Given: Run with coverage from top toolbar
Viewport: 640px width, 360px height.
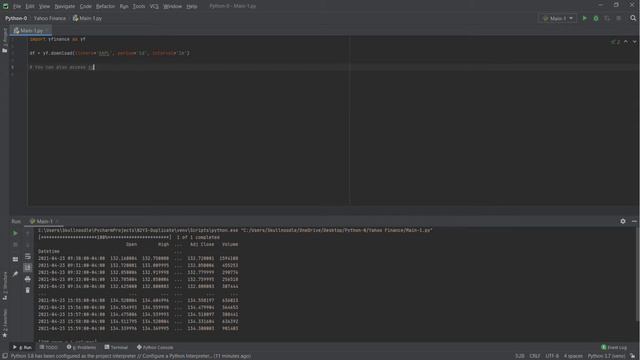Looking at the screenshot, I should click(607, 18).
